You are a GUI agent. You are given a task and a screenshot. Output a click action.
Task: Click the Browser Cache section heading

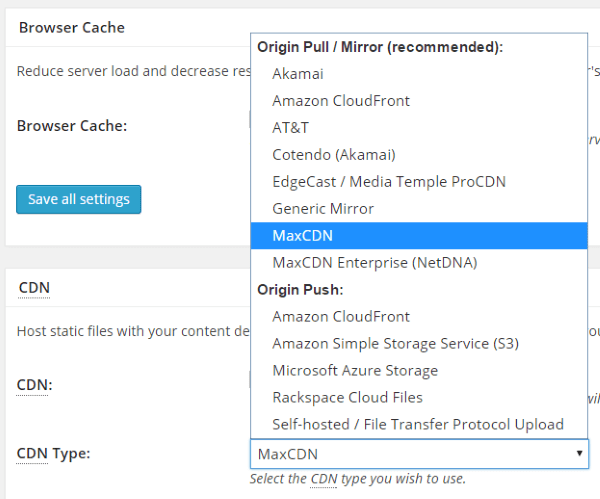(x=71, y=27)
